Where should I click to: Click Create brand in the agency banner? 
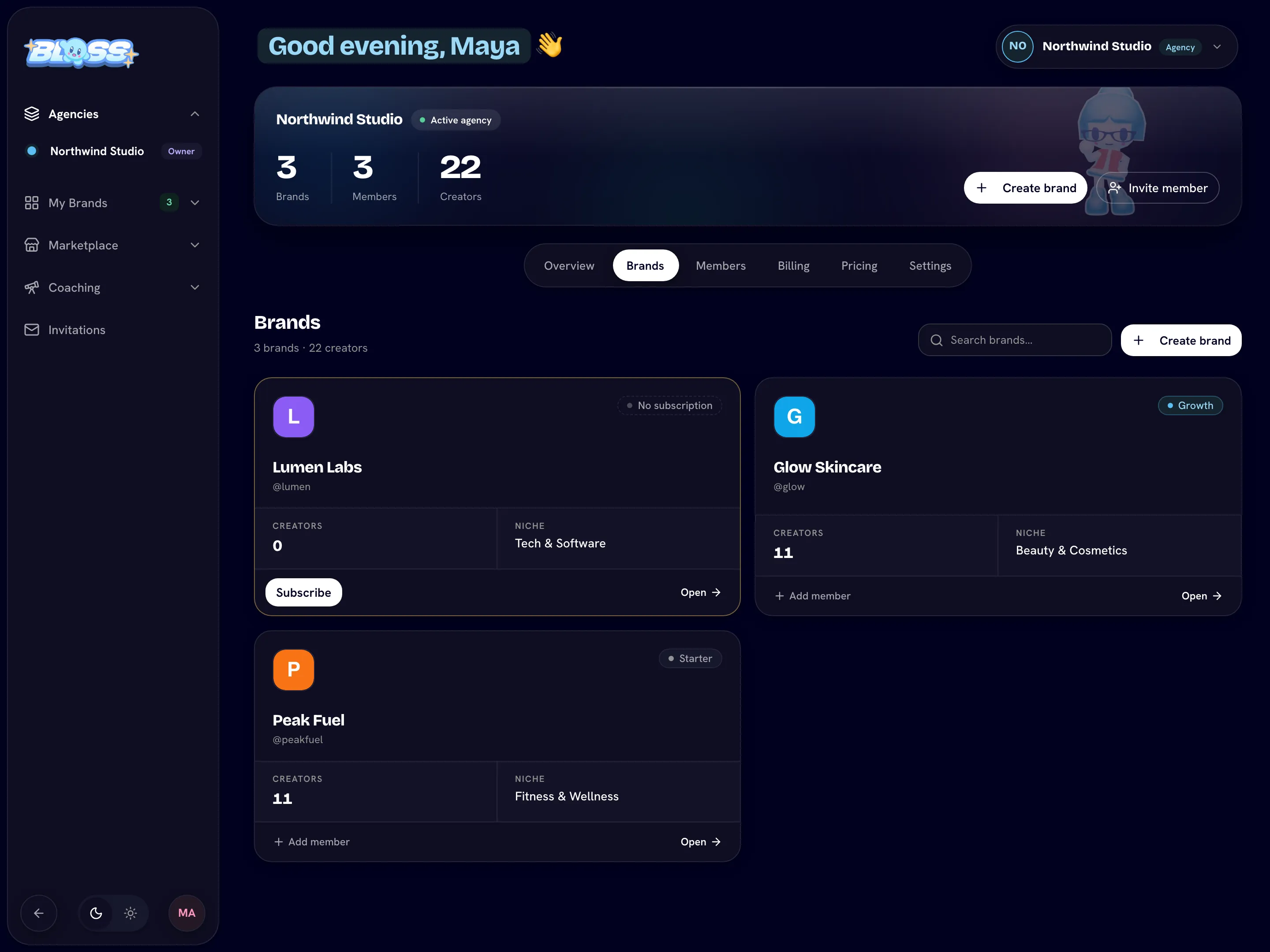(1025, 188)
